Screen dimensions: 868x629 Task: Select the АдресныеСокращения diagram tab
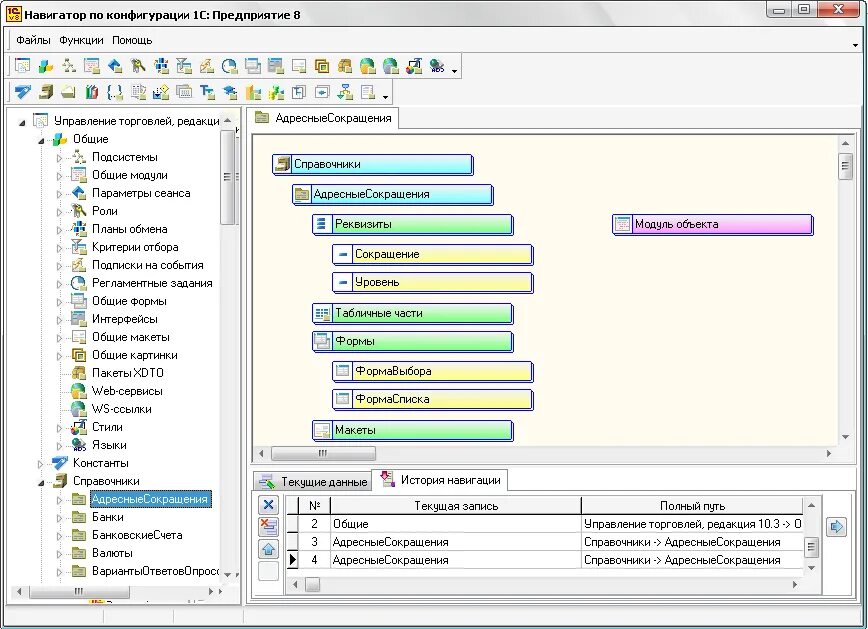coord(323,118)
